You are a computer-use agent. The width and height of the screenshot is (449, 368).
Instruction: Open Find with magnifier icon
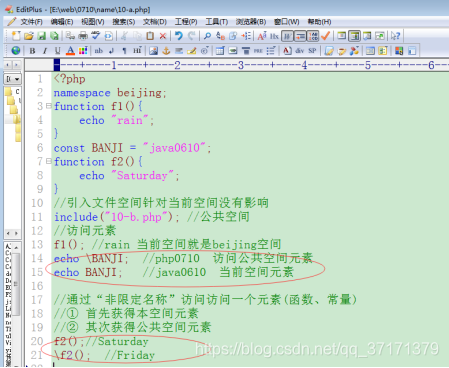207,36
